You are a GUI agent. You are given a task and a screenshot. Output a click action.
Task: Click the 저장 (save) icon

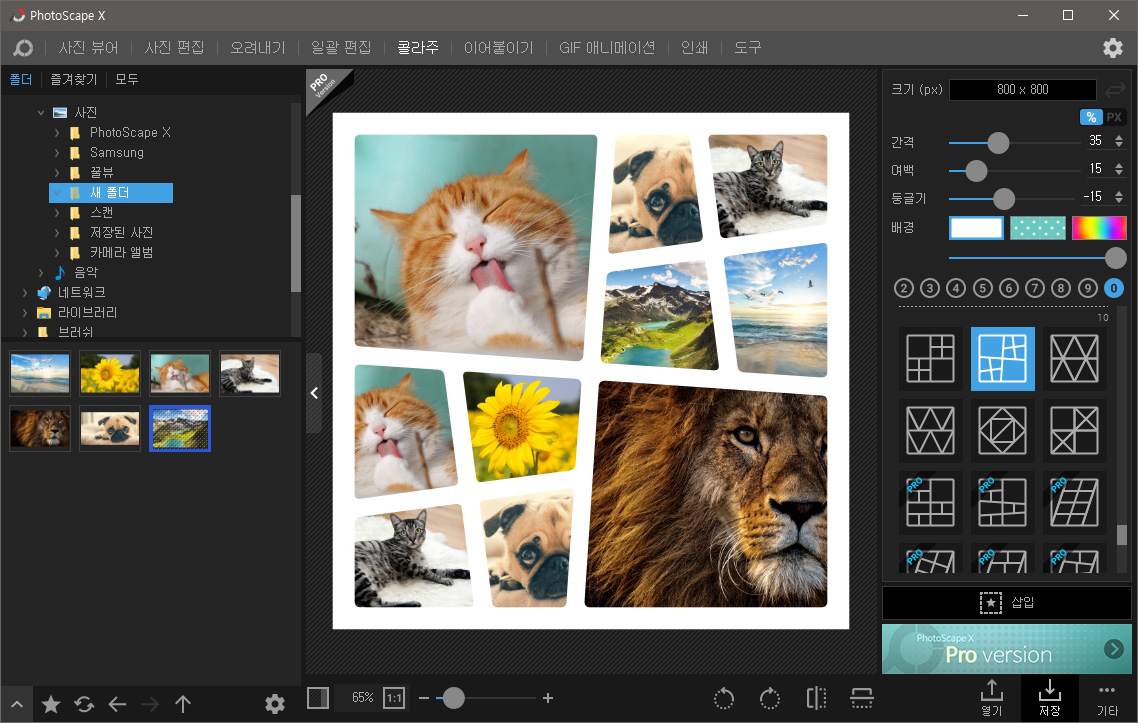click(1049, 698)
